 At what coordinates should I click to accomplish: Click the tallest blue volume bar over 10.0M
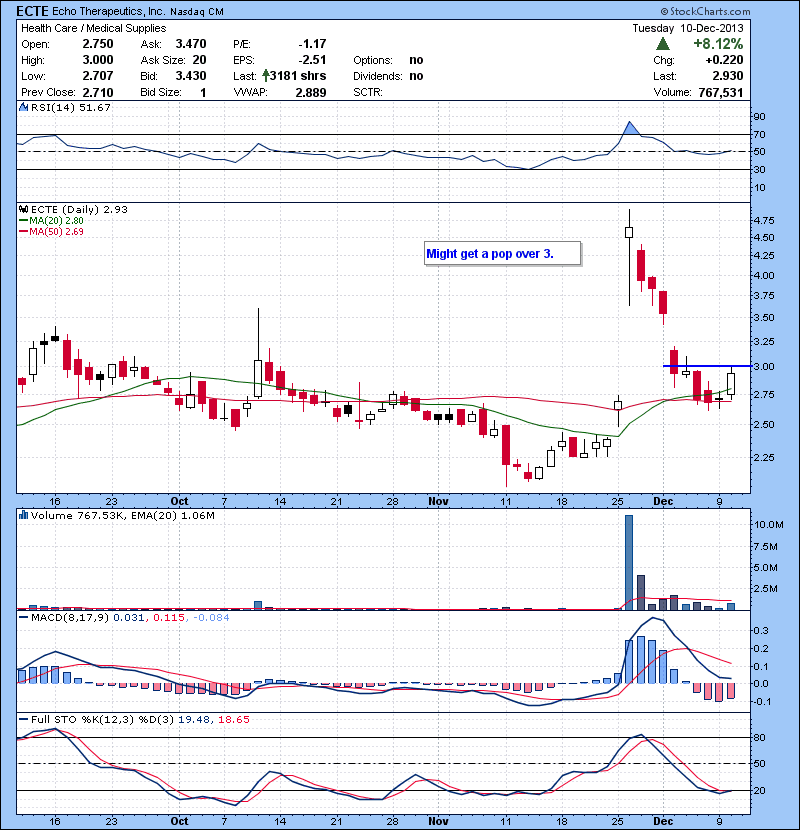[628, 562]
